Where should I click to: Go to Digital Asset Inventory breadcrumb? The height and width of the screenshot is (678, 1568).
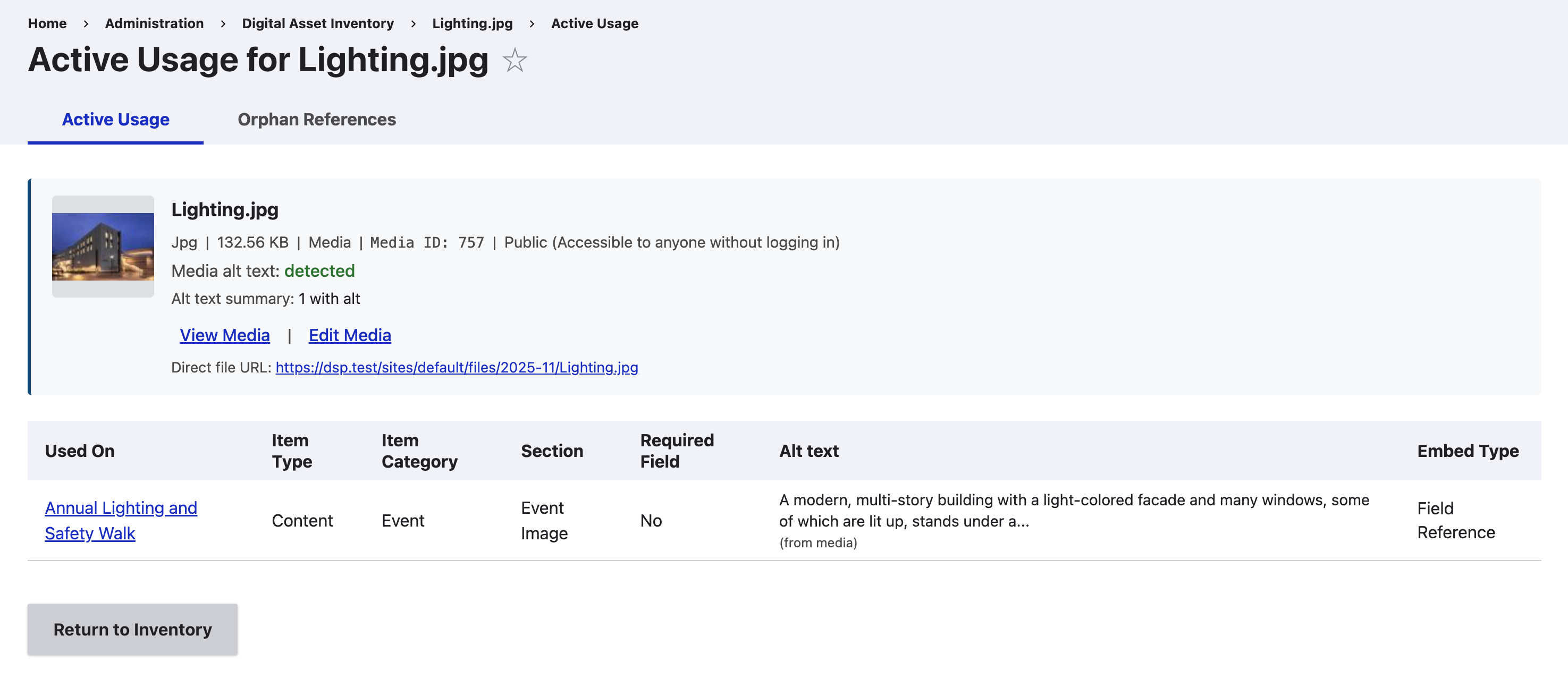[x=317, y=23]
